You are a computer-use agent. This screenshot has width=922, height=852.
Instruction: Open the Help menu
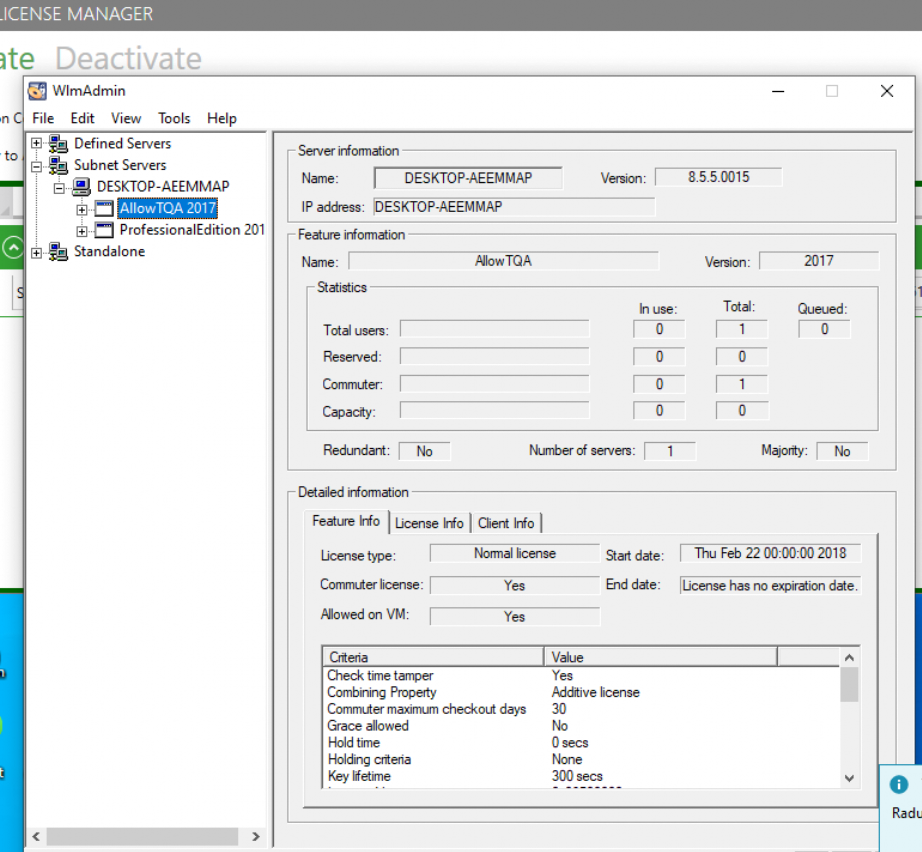click(222, 118)
